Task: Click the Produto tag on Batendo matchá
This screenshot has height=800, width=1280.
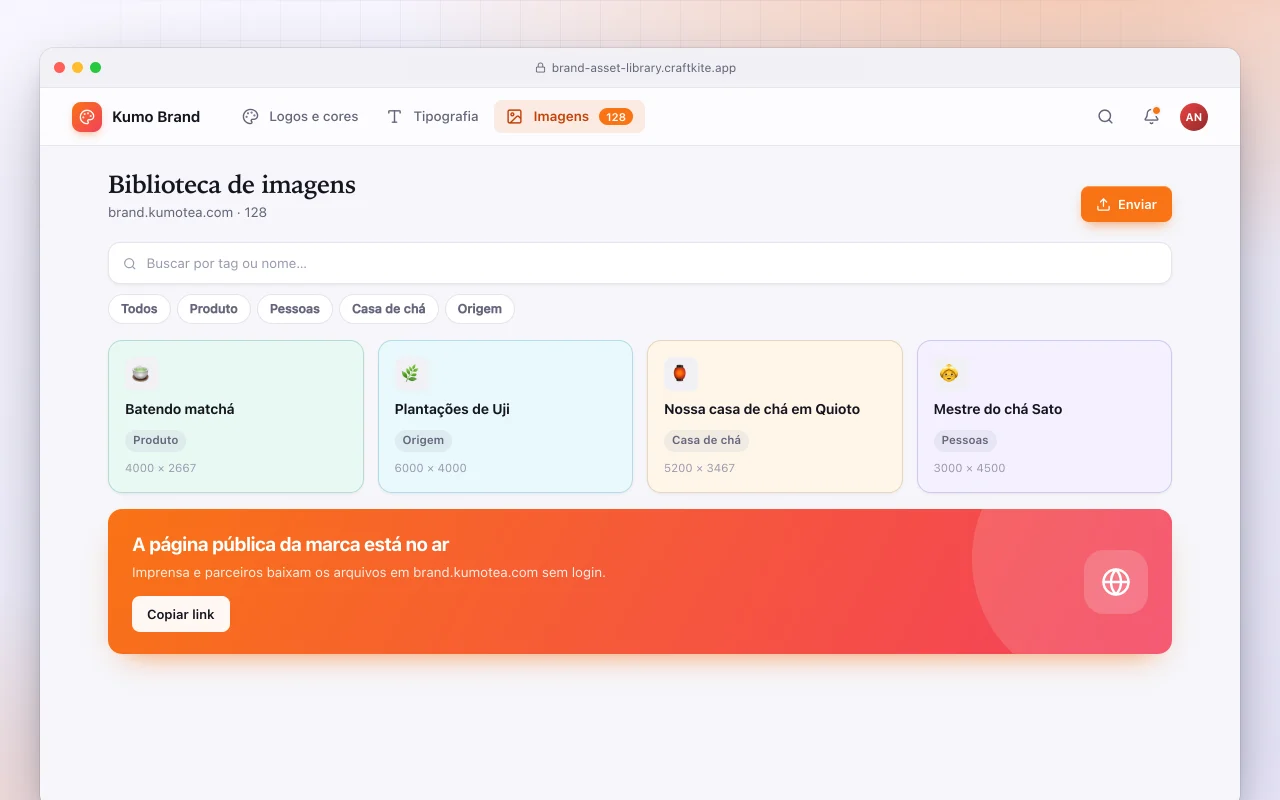Action: tap(156, 440)
